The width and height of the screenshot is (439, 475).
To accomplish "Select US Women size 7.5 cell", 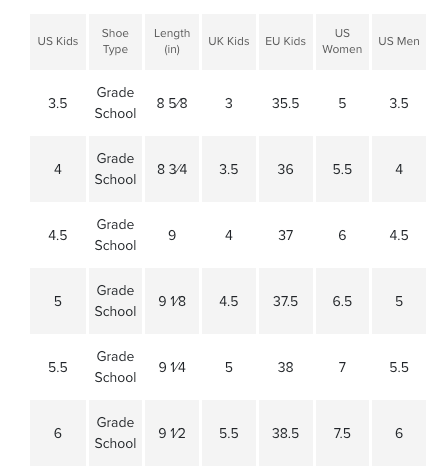I will coord(342,433).
